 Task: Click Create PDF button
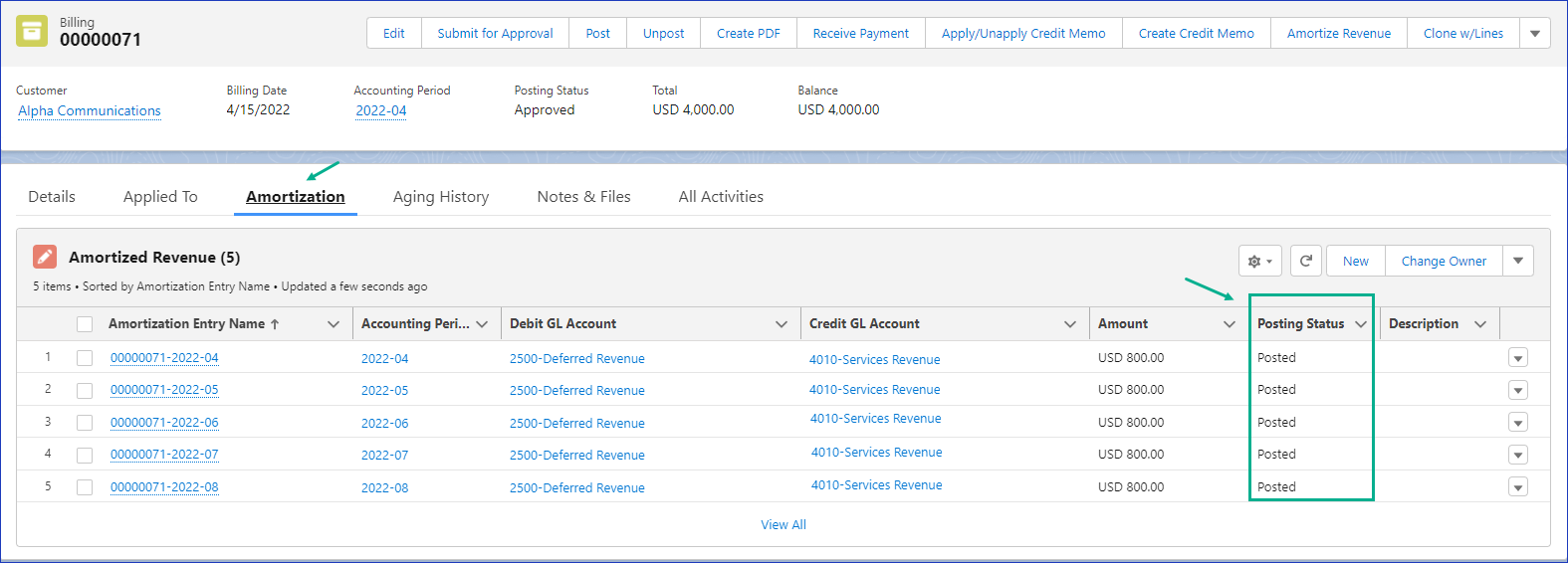[x=749, y=33]
